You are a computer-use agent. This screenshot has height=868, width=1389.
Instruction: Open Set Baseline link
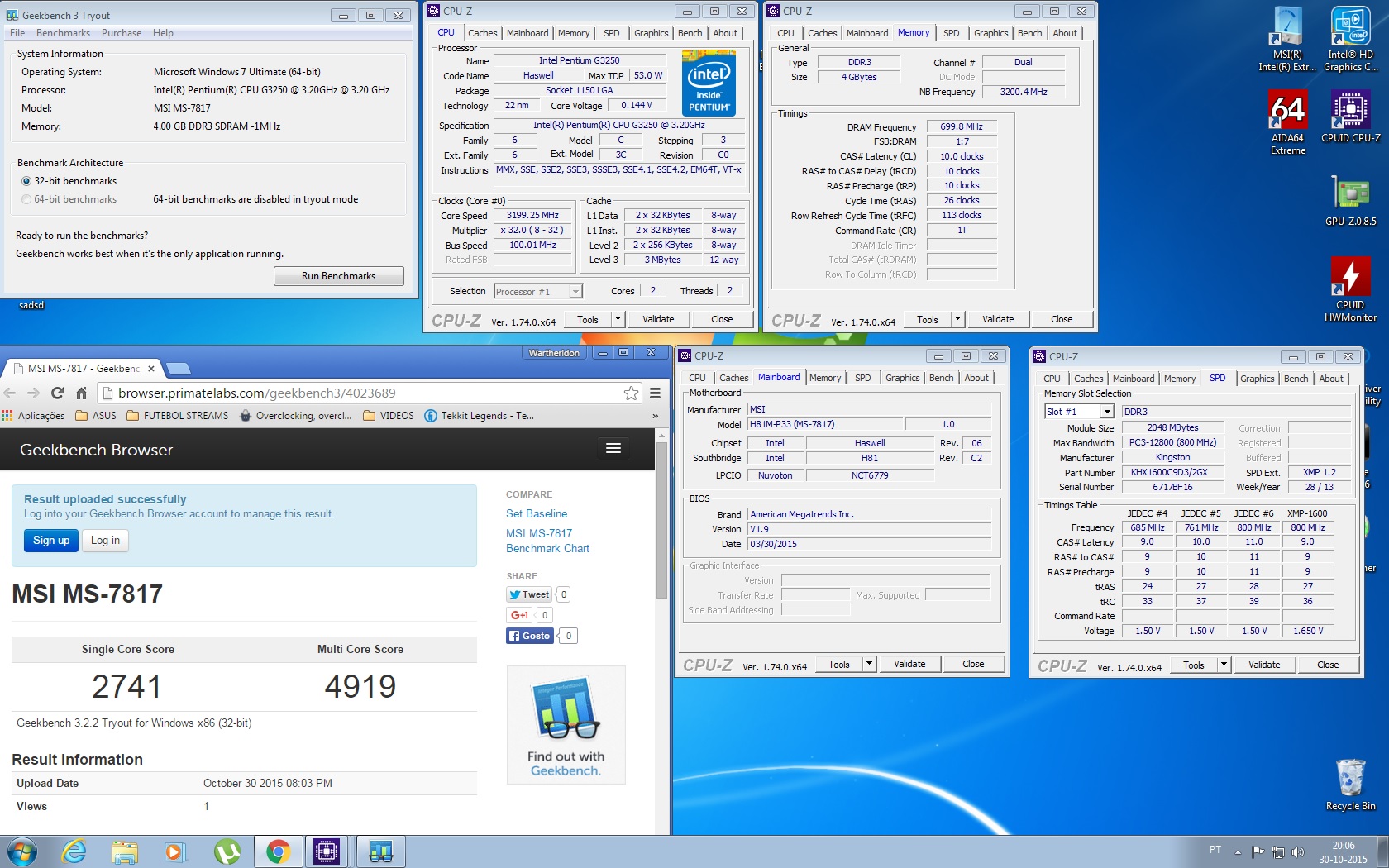[537, 513]
